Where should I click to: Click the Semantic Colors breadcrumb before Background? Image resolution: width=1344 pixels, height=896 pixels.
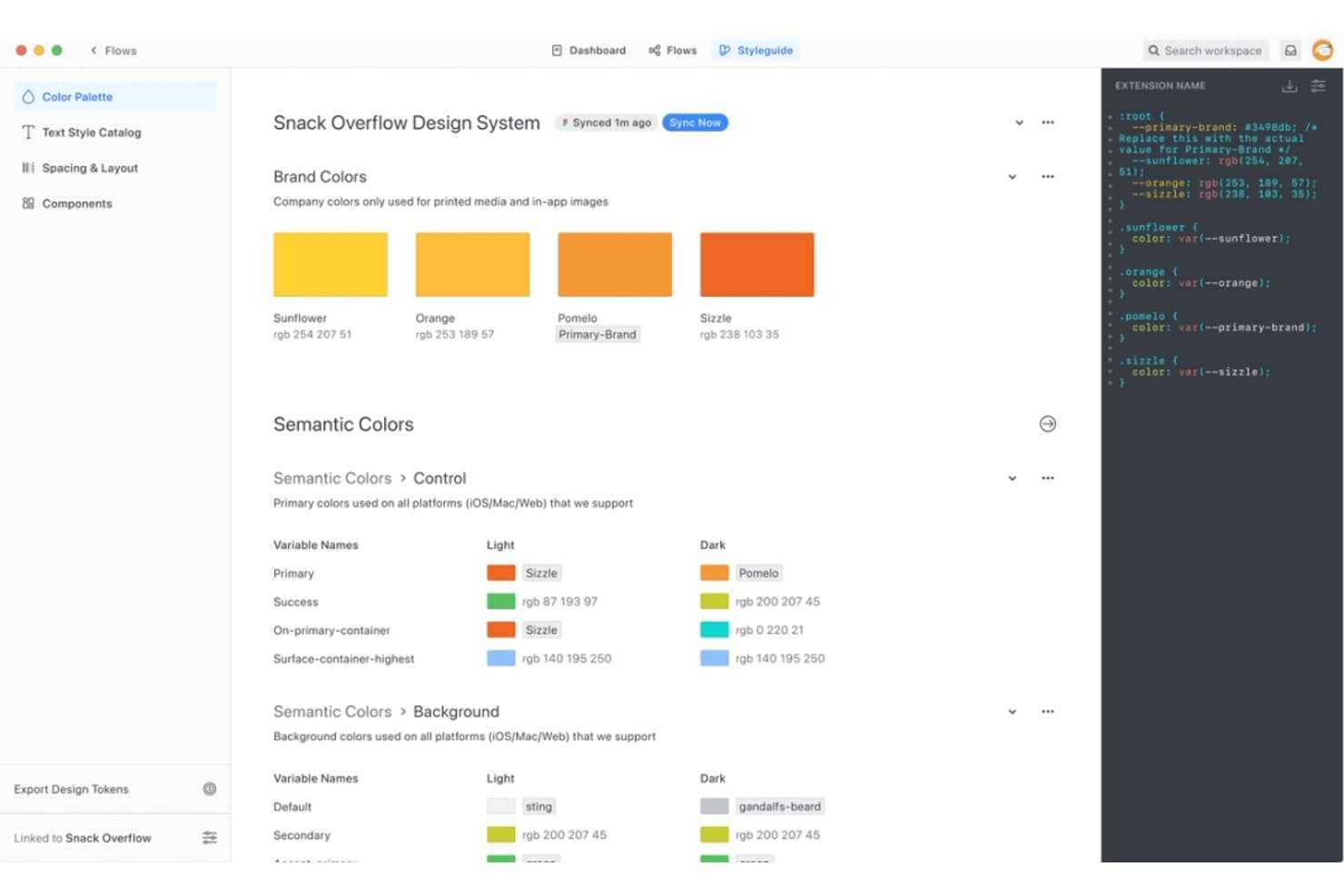[332, 712]
